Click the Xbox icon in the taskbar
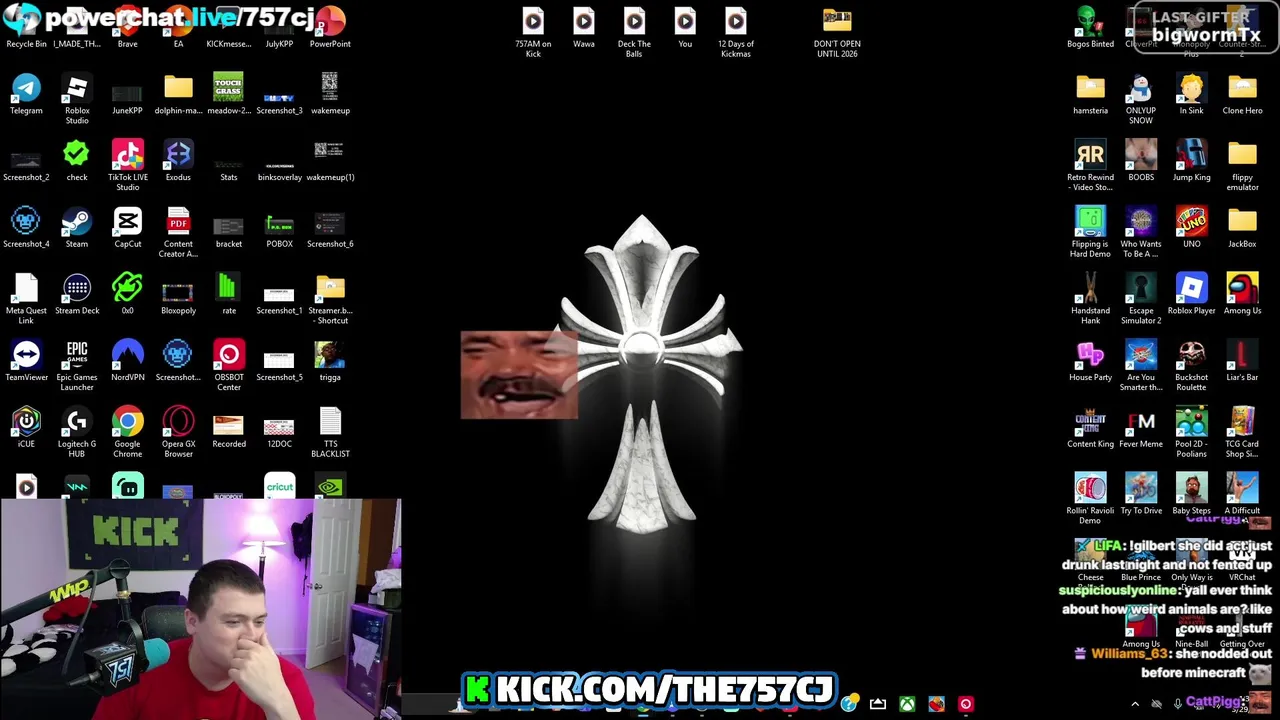Image resolution: width=1280 pixels, height=720 pixels. click(907, 704)
